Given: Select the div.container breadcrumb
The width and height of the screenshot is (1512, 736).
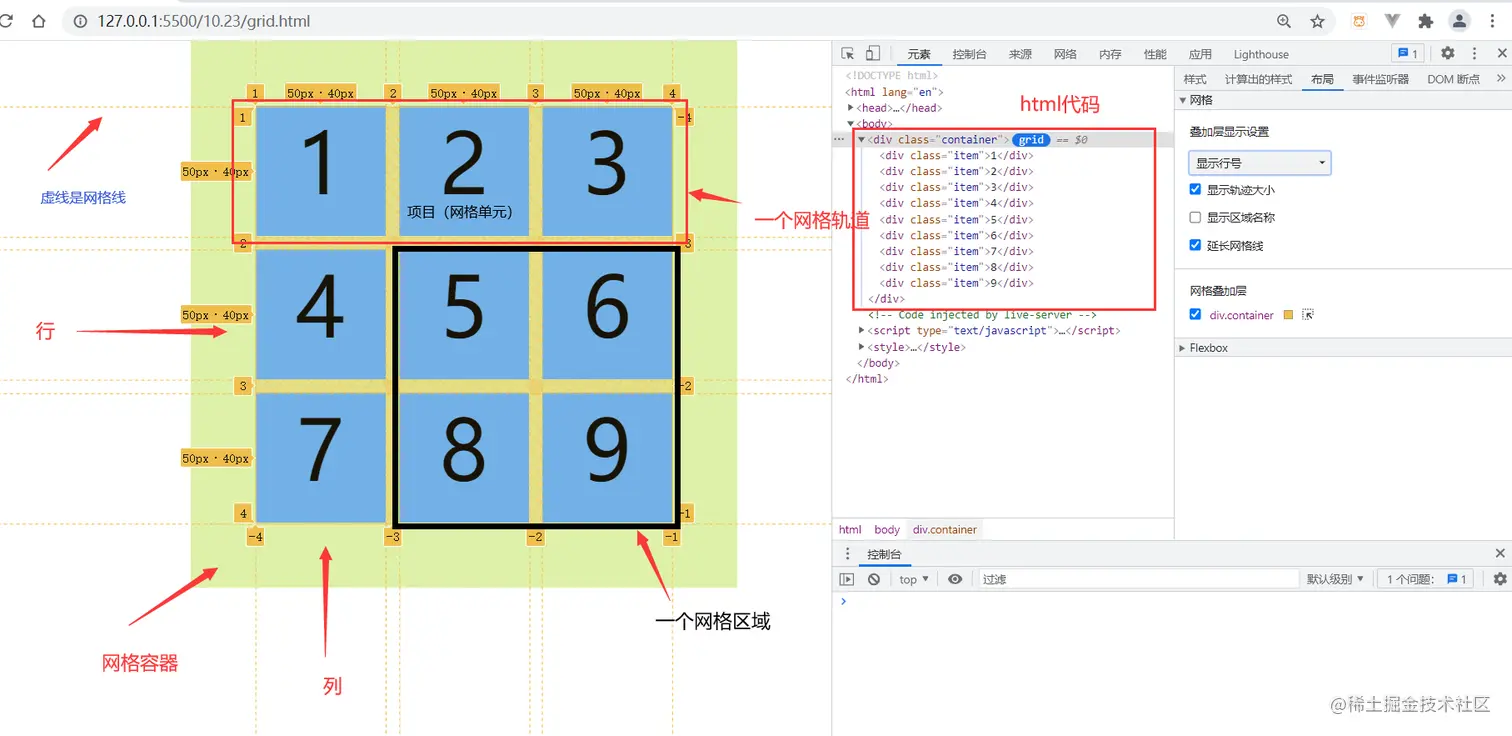Looking at the screenshot, I should tap(944, 529).
